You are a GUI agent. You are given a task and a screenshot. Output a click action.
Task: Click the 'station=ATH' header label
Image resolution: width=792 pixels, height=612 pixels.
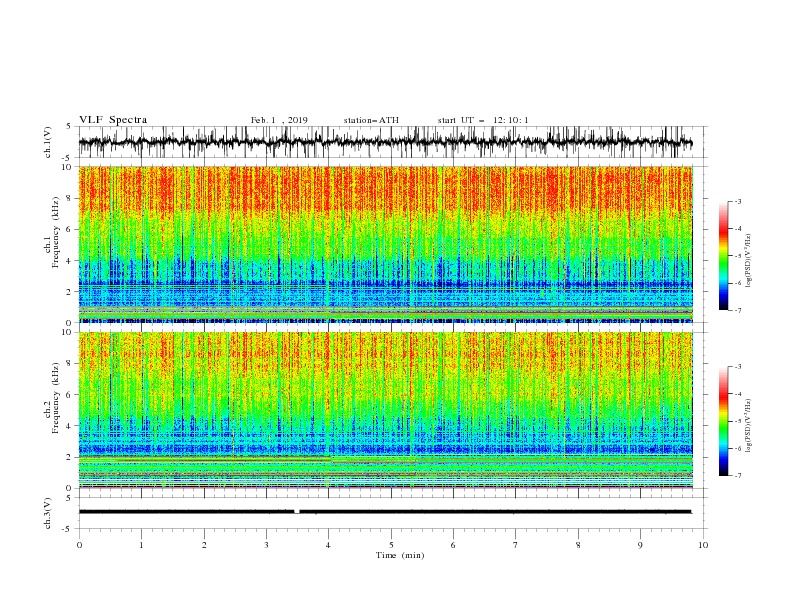371,120
